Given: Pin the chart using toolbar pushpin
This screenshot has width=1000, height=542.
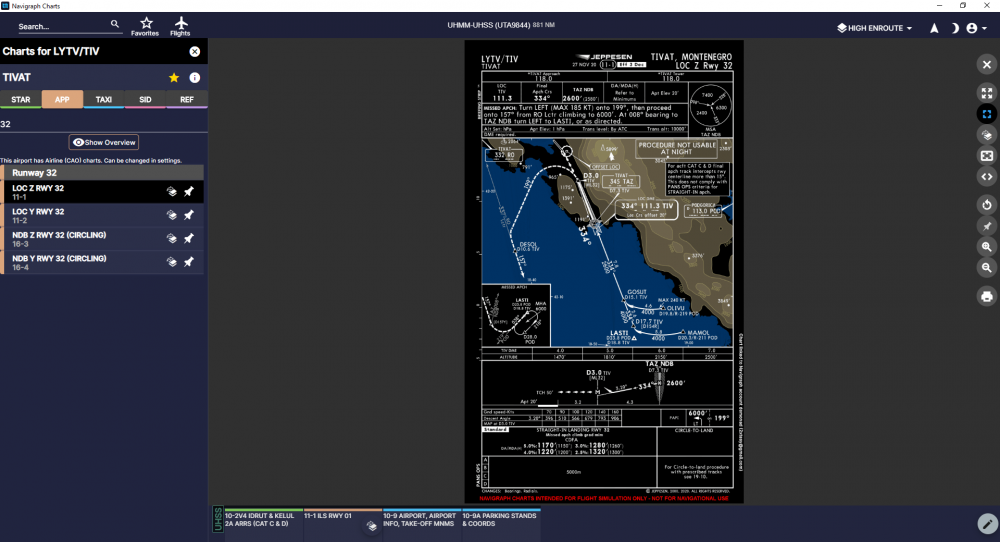Looking at the screenshot, I should pos(987,226).
